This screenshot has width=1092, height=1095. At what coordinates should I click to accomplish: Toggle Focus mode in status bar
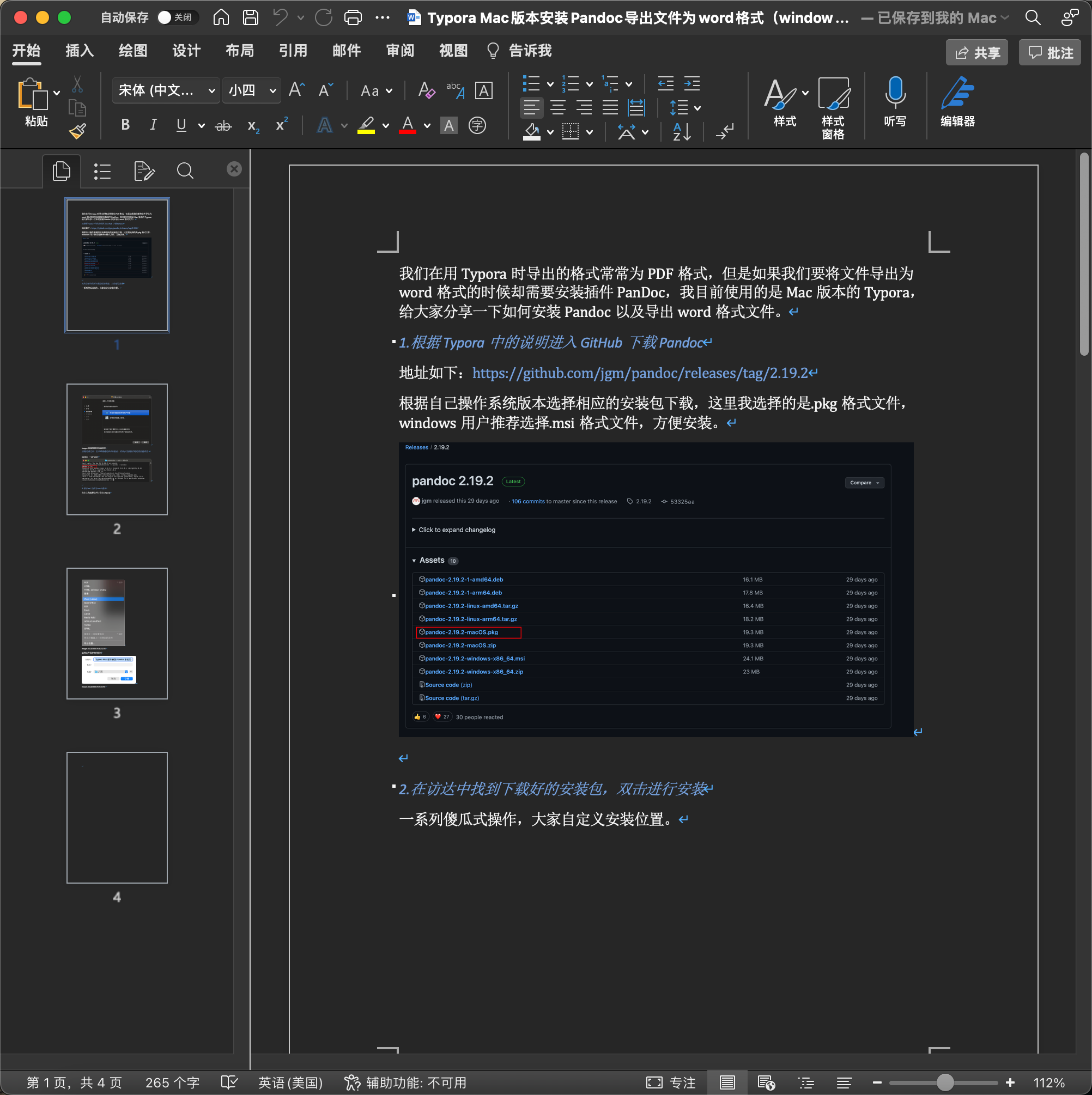pyautogui.click(x=671, y=1082)
